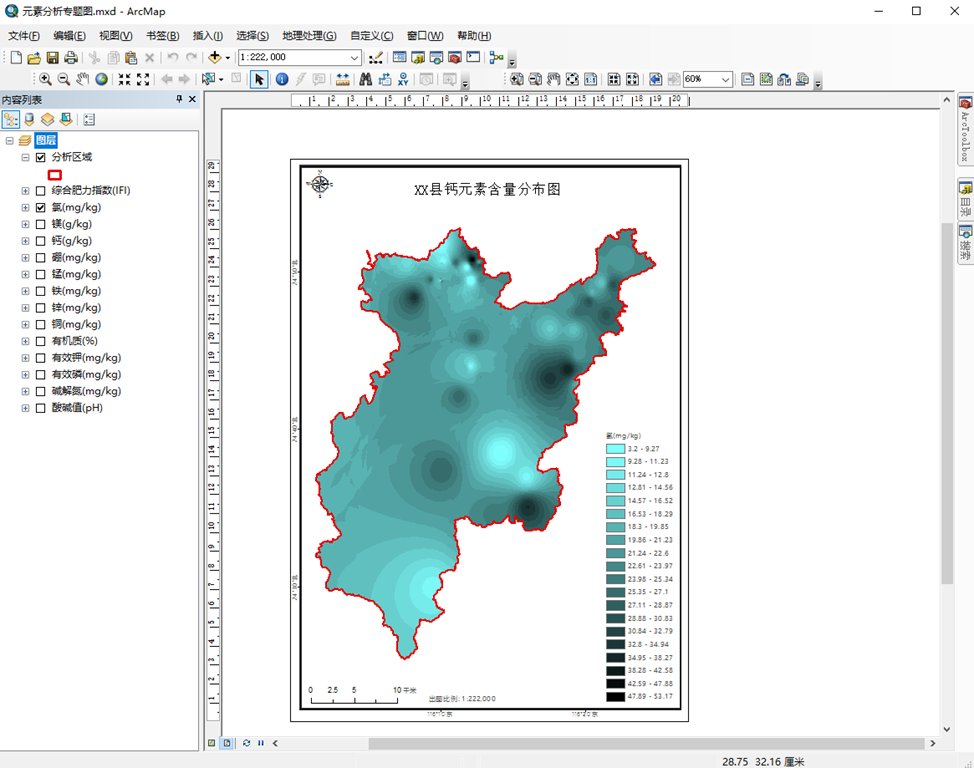Viewport: 974px width, 768px height.
Task: Check the 镁(g/kg) layer
Action: (x=40, y=224)
